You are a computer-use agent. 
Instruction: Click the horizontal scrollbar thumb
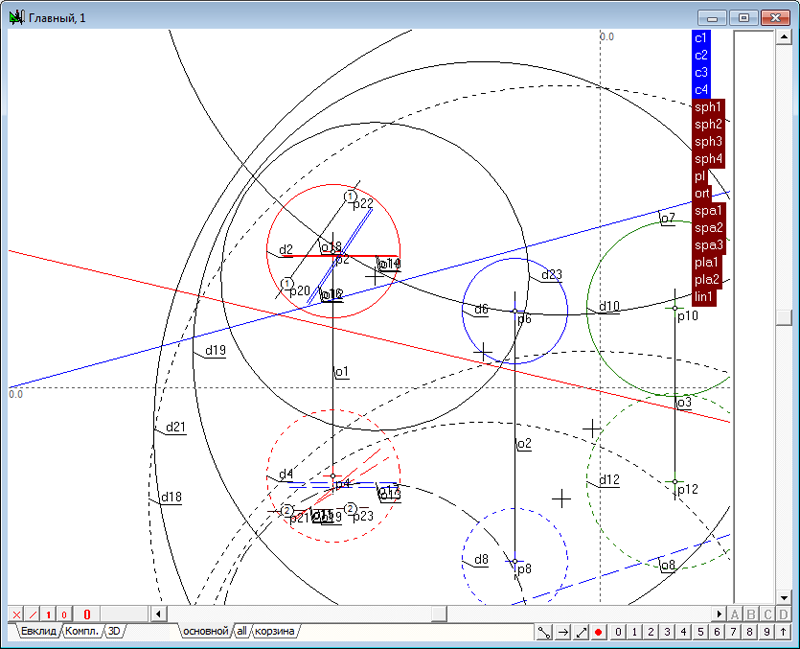pyautogui.click(x=439, y=614)
